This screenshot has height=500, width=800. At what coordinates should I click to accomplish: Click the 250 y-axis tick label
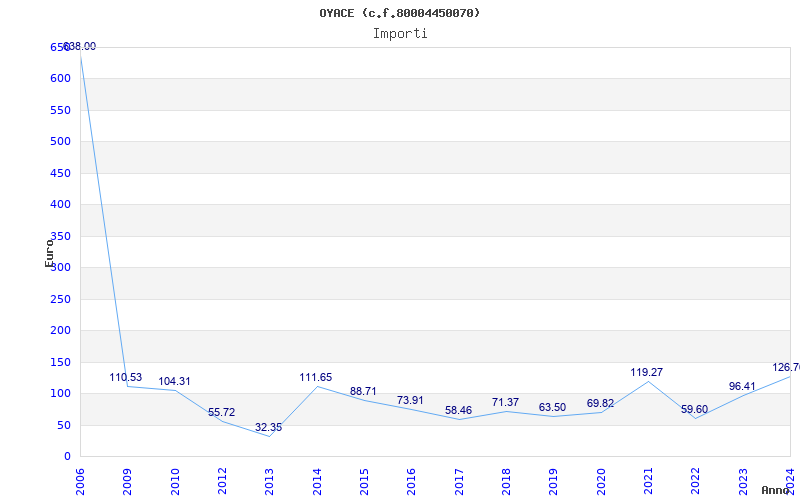[x=60, y=299]
